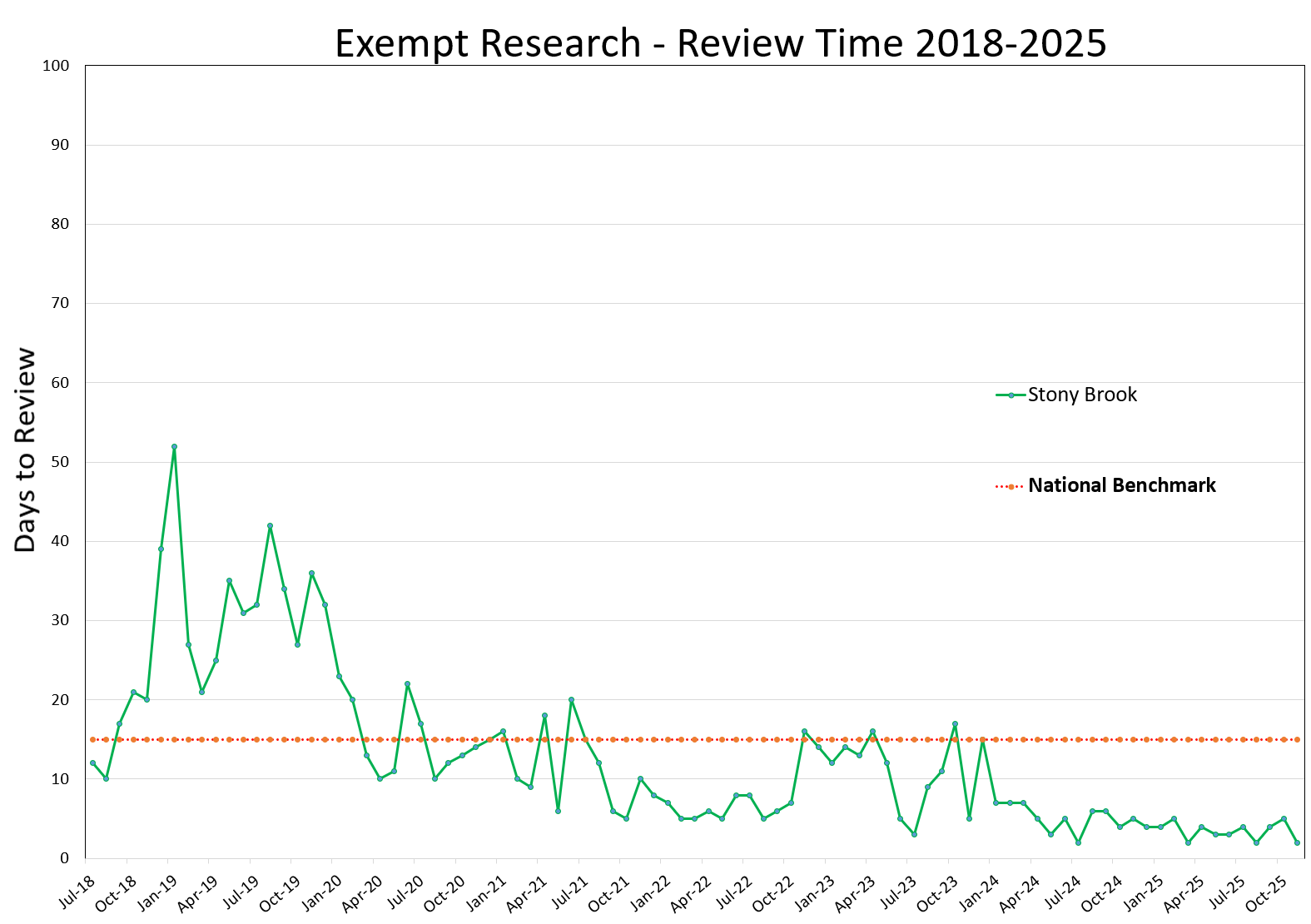Click the Jul-22 x-axis label
This screenshot has width=1311, height=924.
pyautogui.click(x=733, y=892)
